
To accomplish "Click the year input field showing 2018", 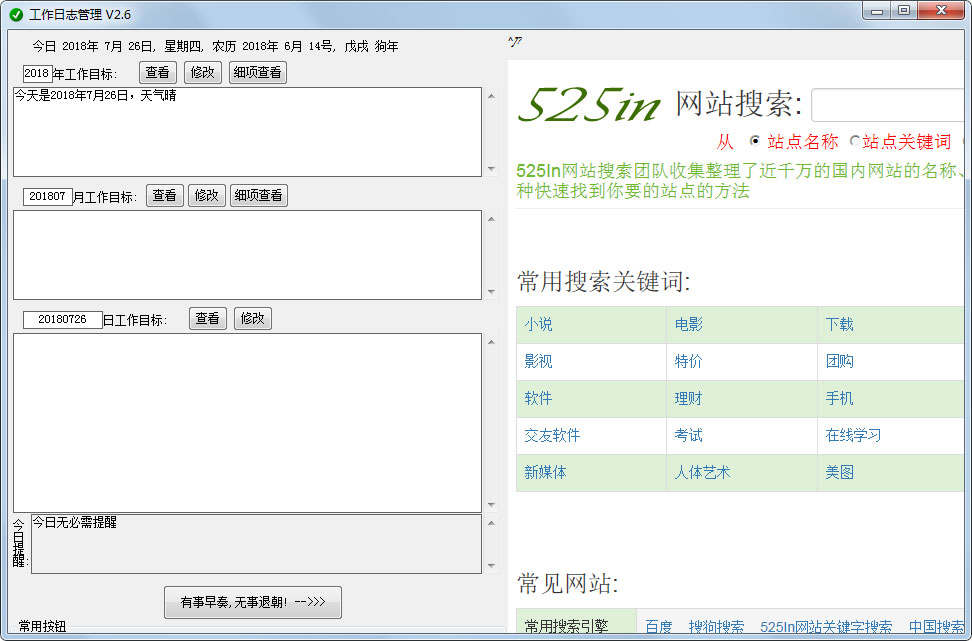I will 37,73.
